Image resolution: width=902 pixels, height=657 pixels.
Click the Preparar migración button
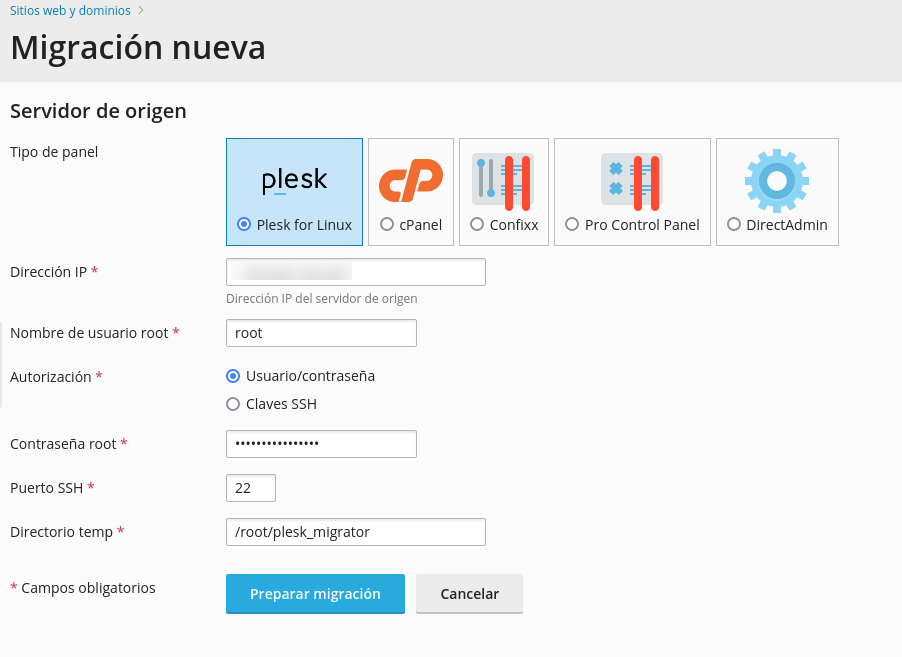[x=315, y=594]
